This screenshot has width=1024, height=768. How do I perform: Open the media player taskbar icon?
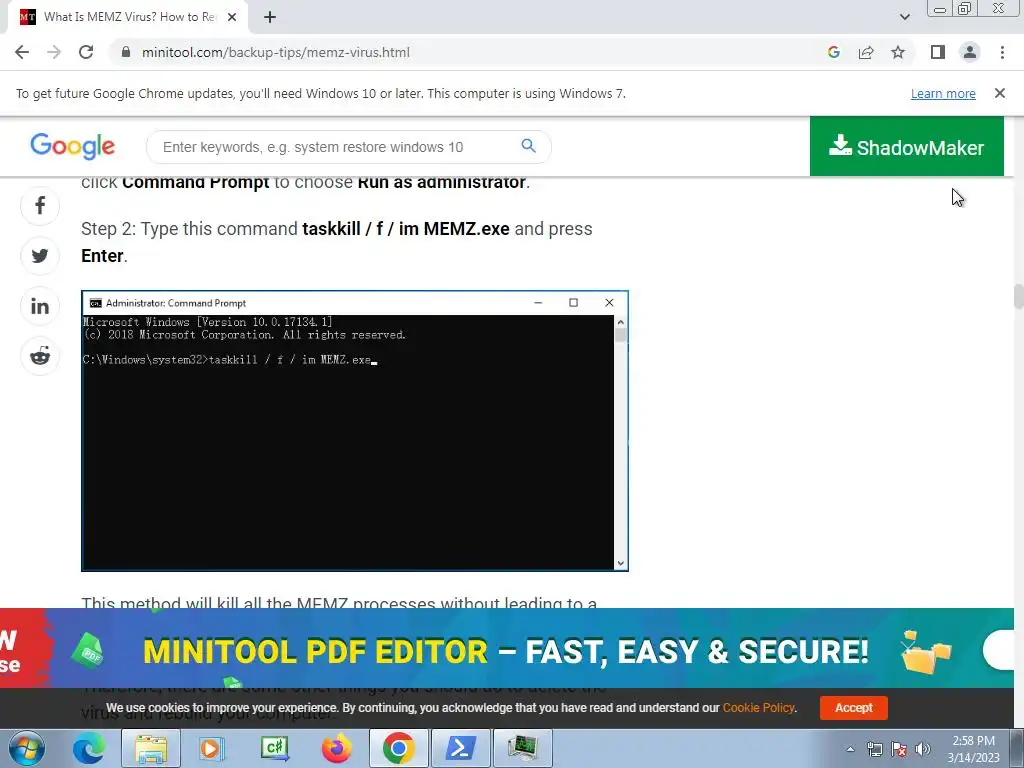click(212, 748)
